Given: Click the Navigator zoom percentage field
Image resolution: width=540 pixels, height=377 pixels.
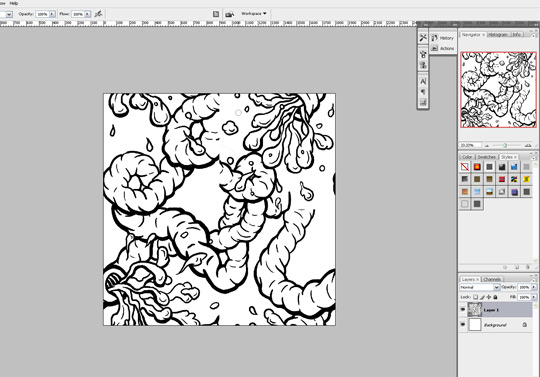Looking at the screenshot, I should coord(470,145).
